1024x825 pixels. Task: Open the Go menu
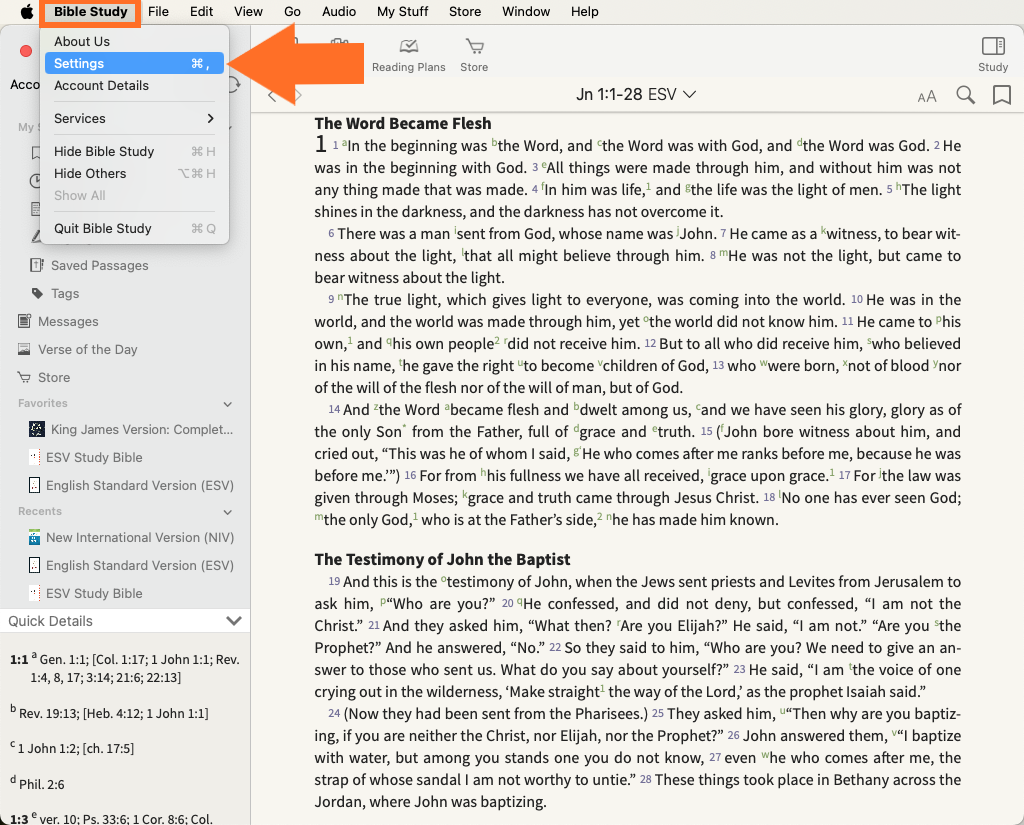(293, 12)
